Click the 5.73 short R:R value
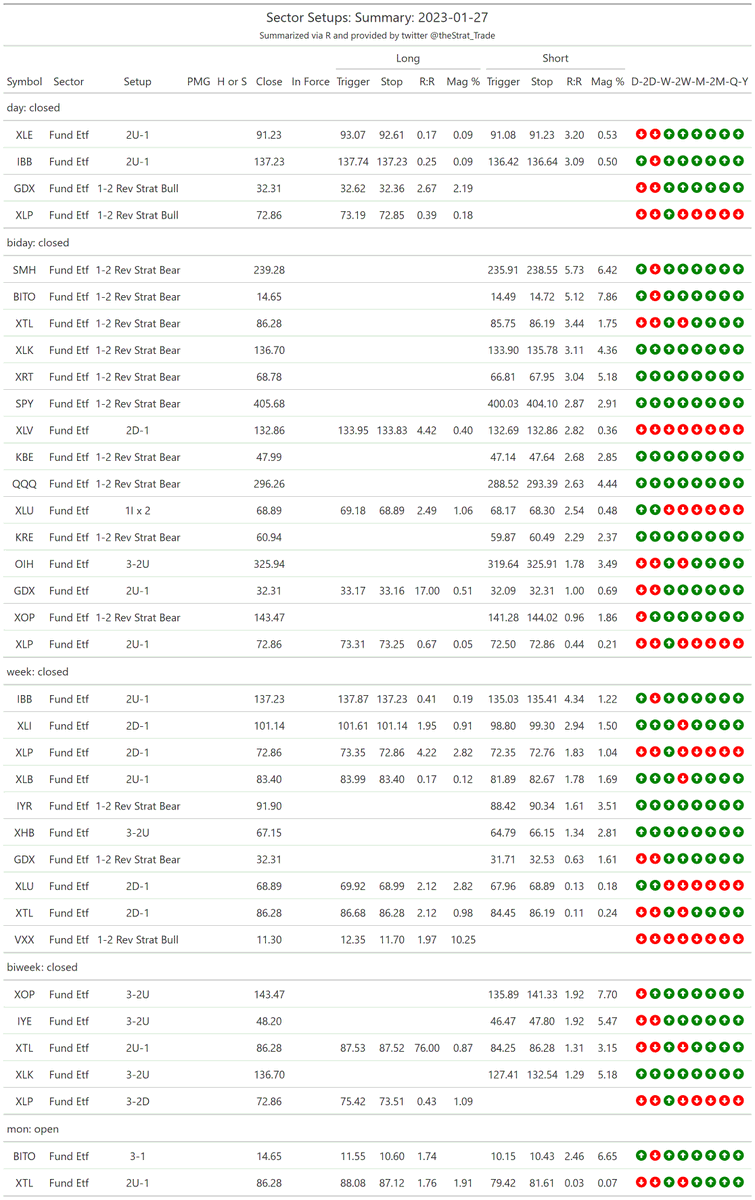 pyautogui.click(x=575, y=269)
